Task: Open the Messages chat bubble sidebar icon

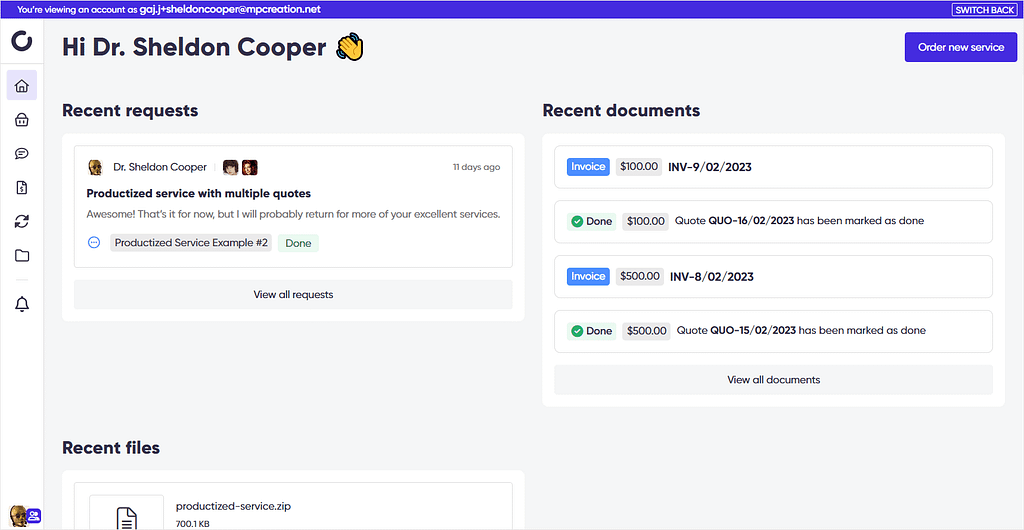Action: pos(22,153)
